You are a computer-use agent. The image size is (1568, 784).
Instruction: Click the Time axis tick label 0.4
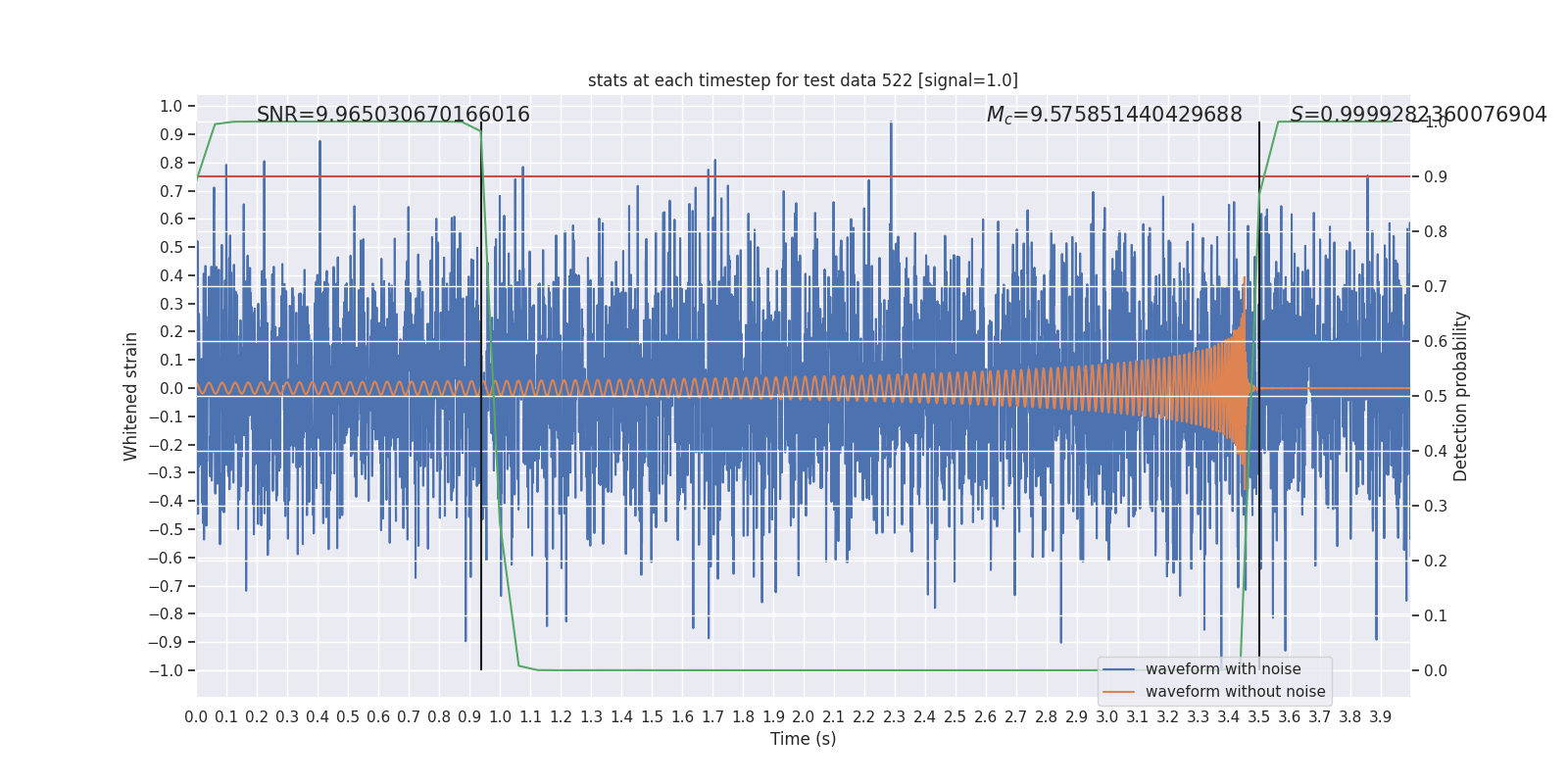click(318, 717)
